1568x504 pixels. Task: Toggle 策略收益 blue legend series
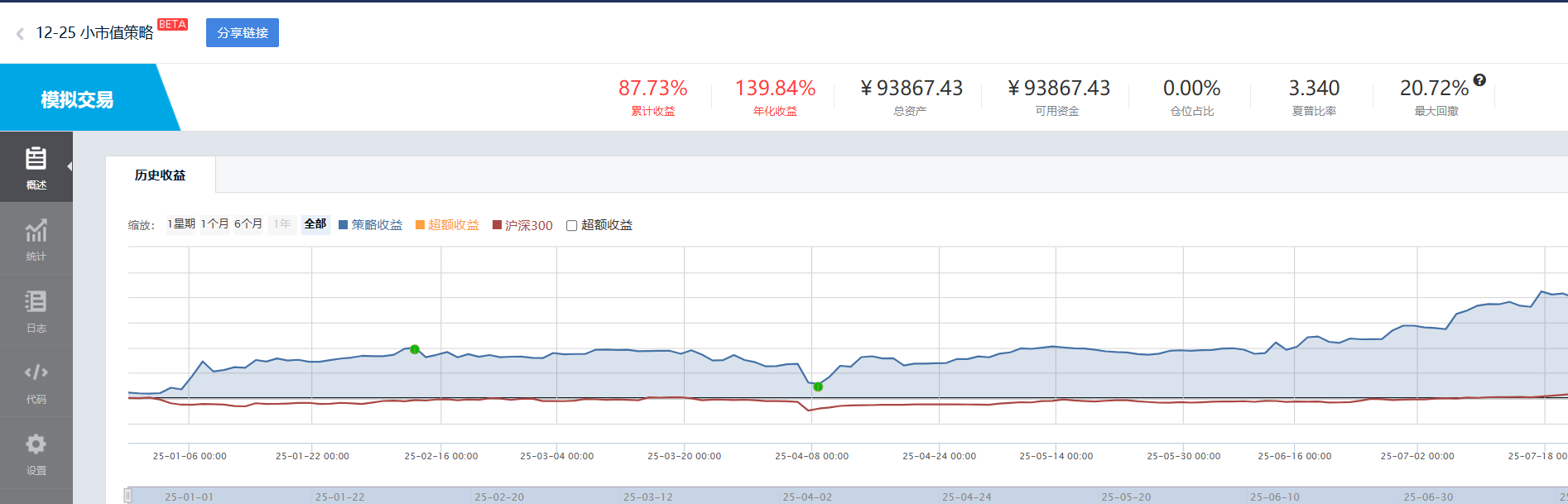(x=370, y=225)
